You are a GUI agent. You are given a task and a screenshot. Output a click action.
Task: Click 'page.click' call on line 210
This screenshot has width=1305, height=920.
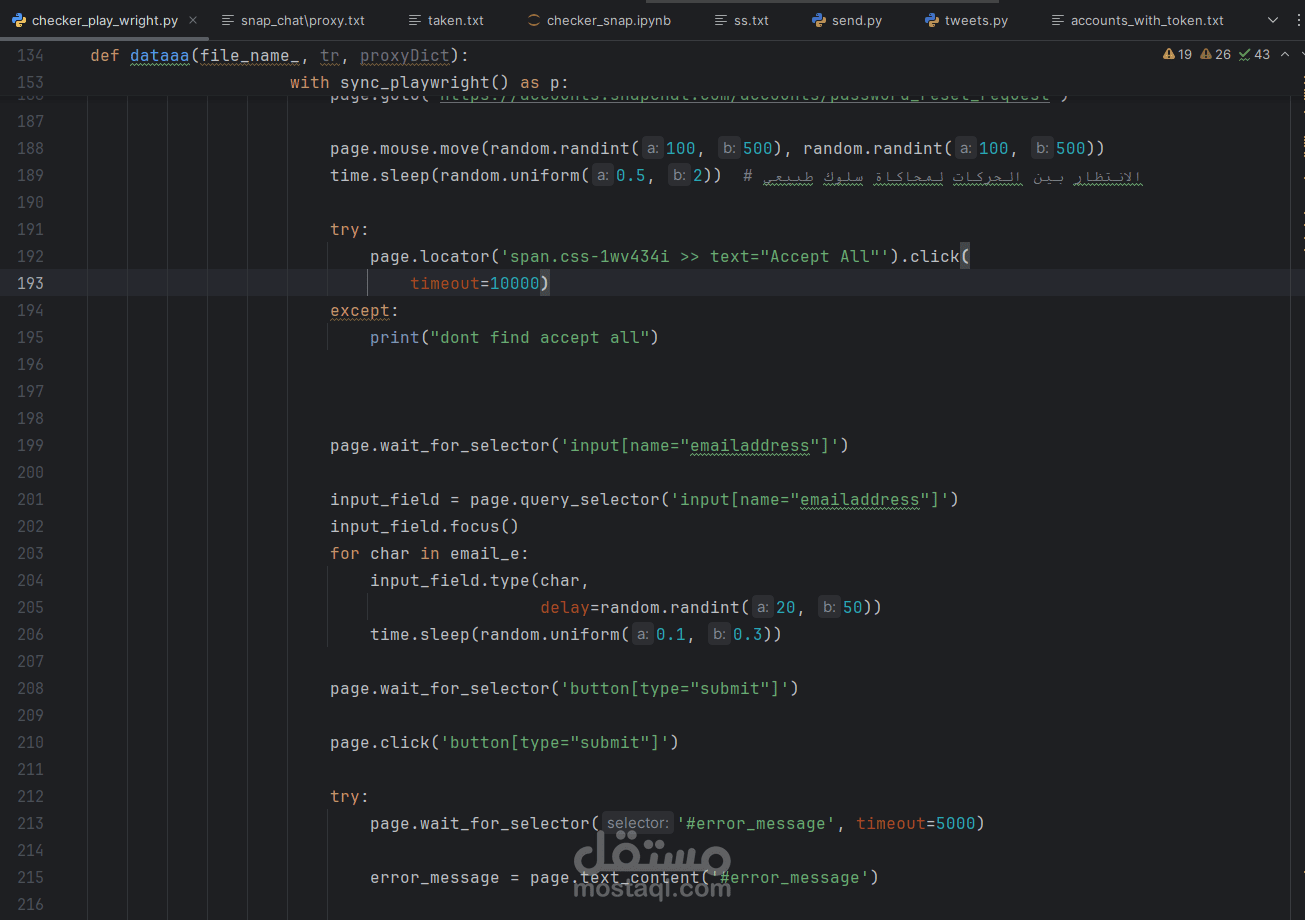[x=380, y=742]
